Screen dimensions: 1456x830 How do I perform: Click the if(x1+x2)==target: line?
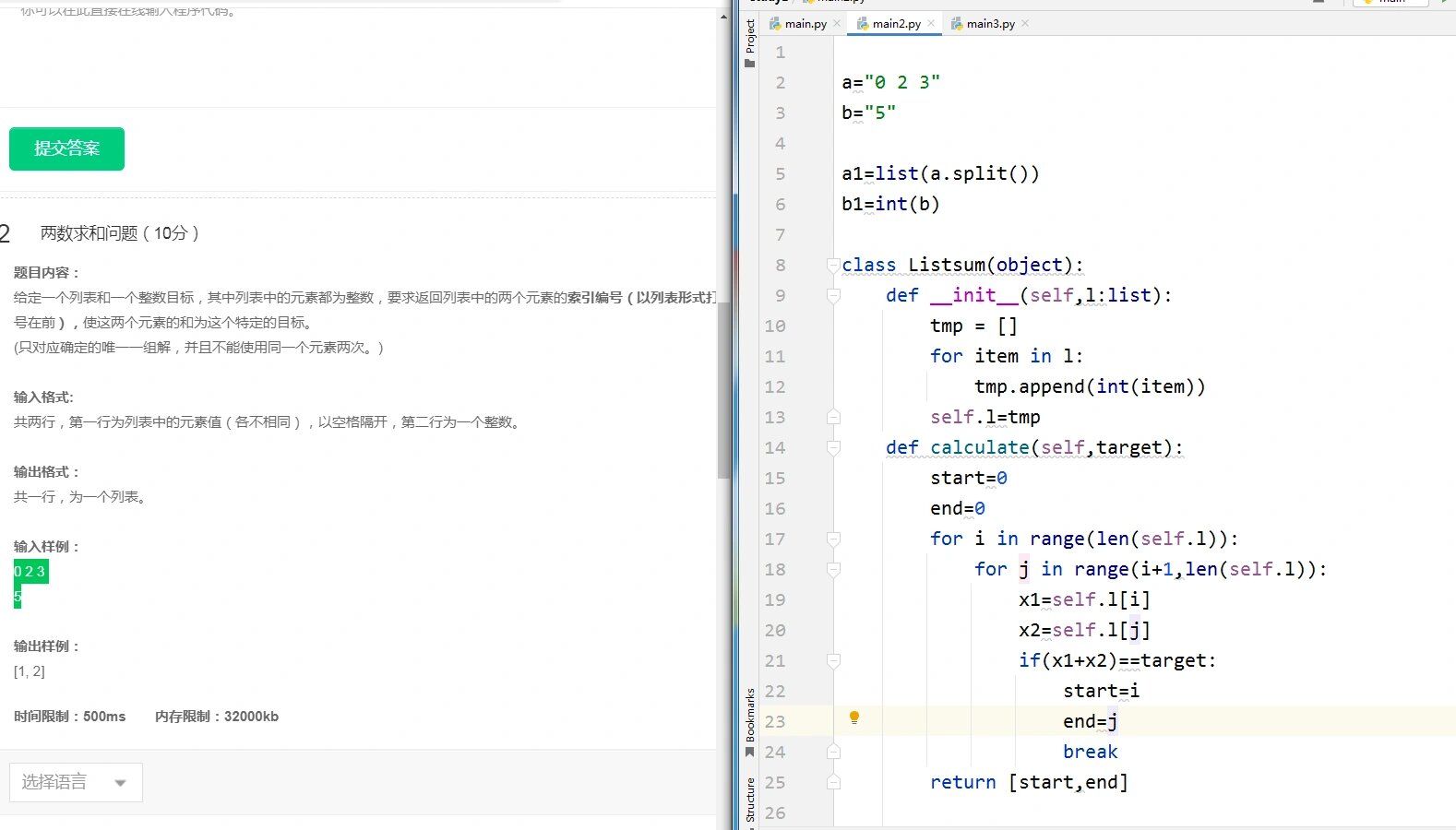click(x=1117, y=660)
